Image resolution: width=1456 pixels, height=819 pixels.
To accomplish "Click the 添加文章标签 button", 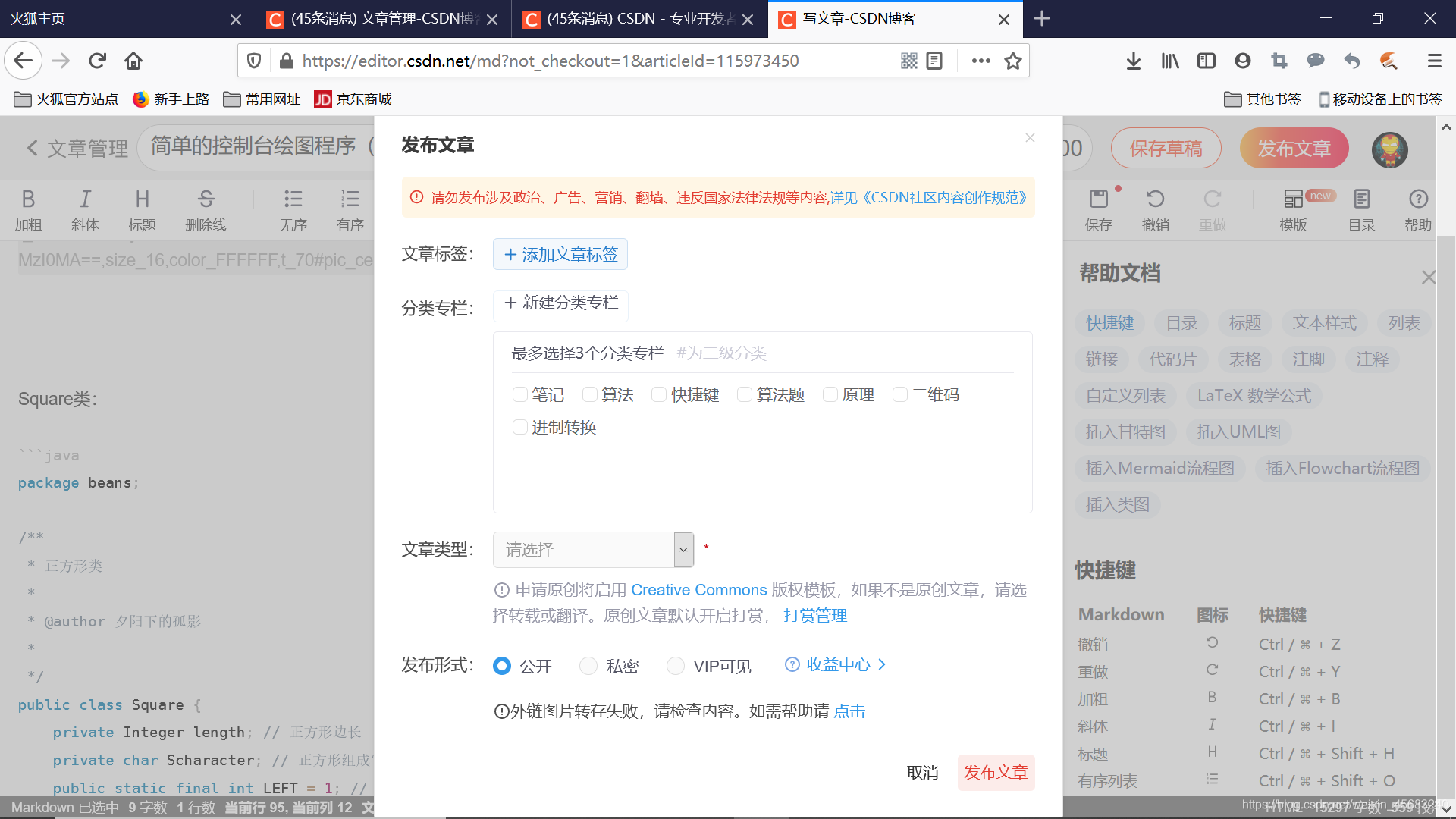I will [560, 255].
